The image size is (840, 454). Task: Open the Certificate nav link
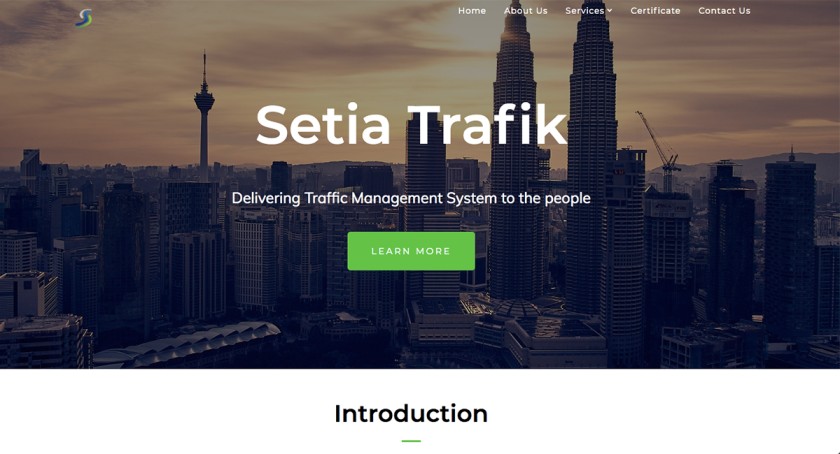[655, 11]
